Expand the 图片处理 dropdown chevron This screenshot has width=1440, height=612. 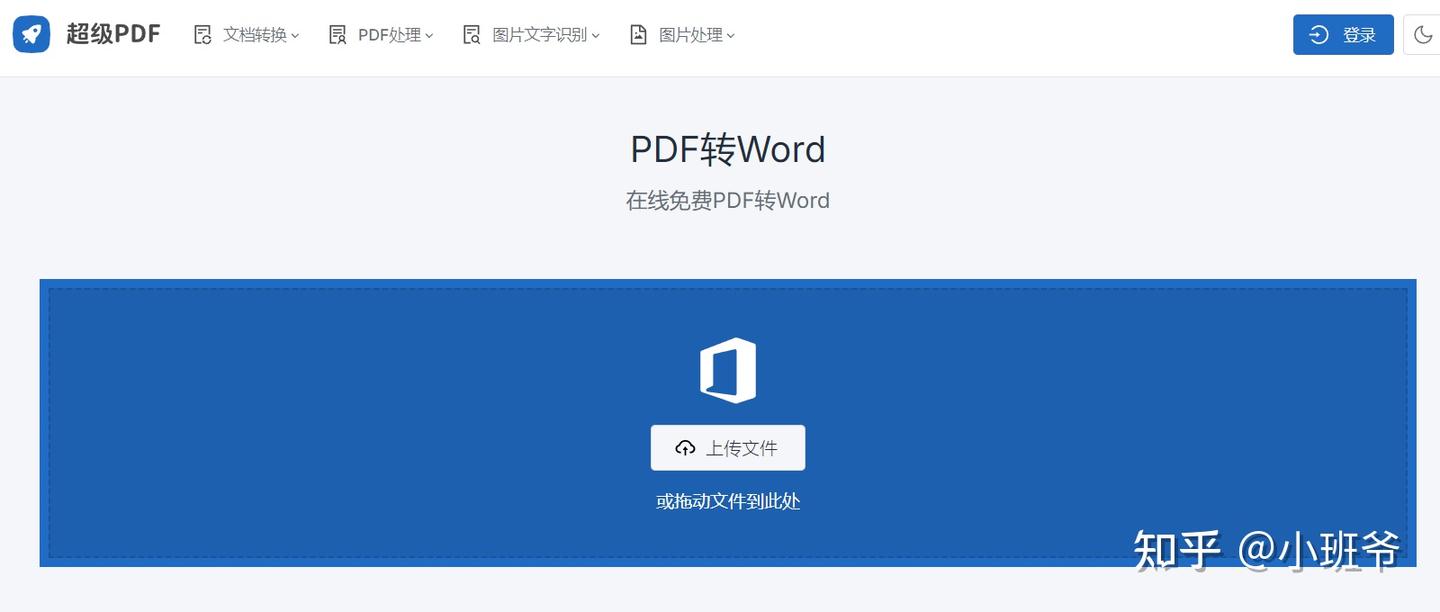731,36
